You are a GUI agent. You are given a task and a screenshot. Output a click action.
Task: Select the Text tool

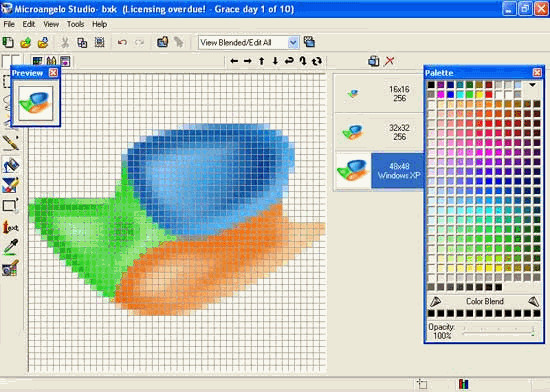click(x=10, y=227)
